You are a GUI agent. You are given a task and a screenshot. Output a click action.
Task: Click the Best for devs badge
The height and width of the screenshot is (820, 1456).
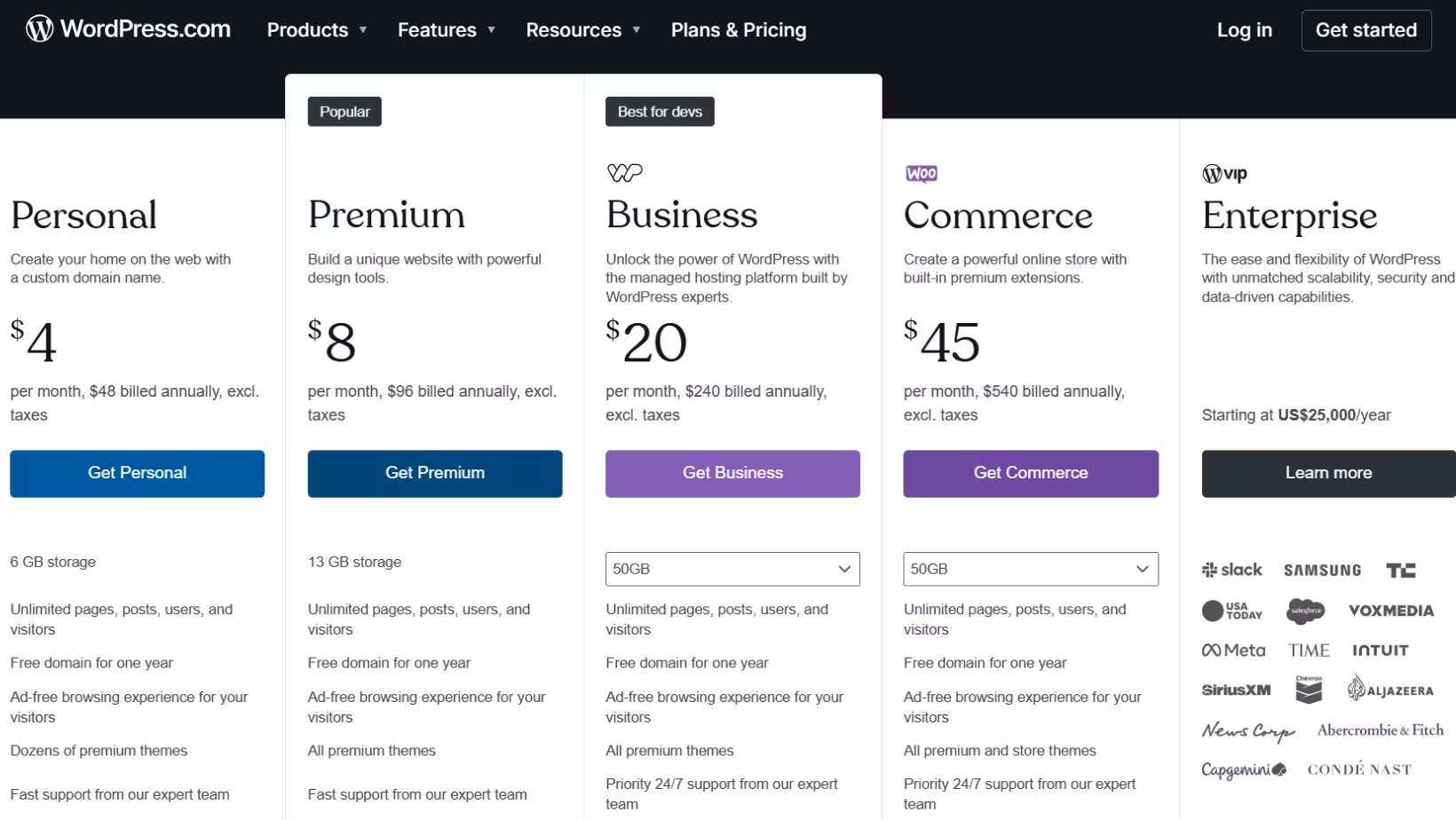tap(659, 111)
